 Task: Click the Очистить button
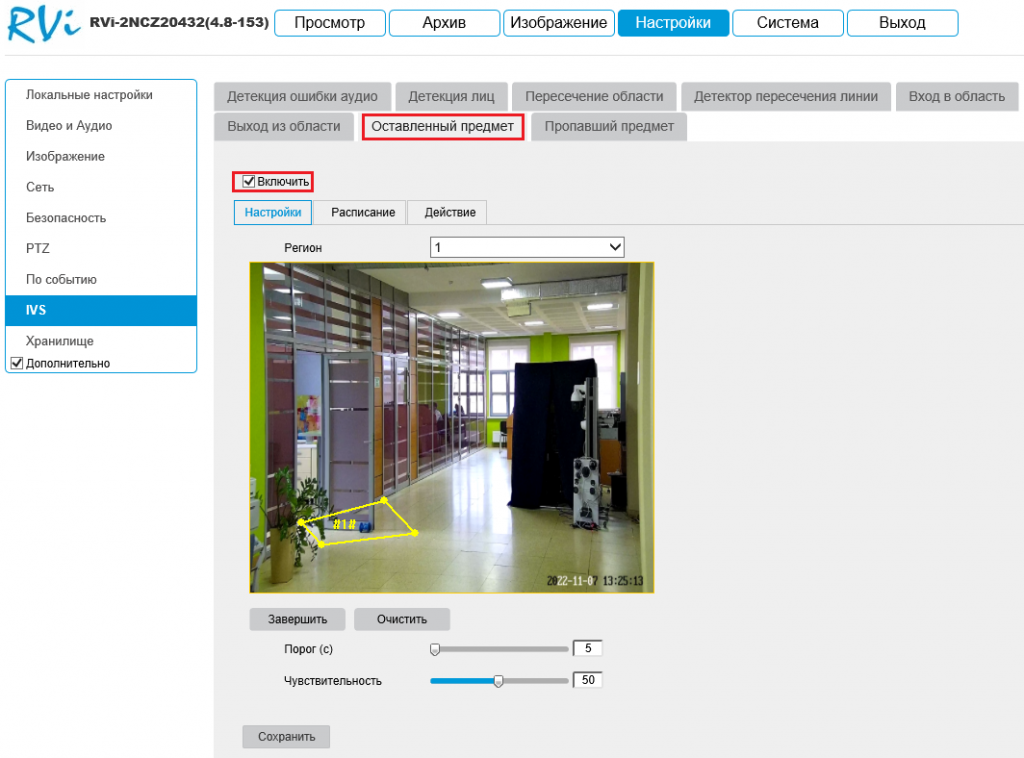click(402, 619)
